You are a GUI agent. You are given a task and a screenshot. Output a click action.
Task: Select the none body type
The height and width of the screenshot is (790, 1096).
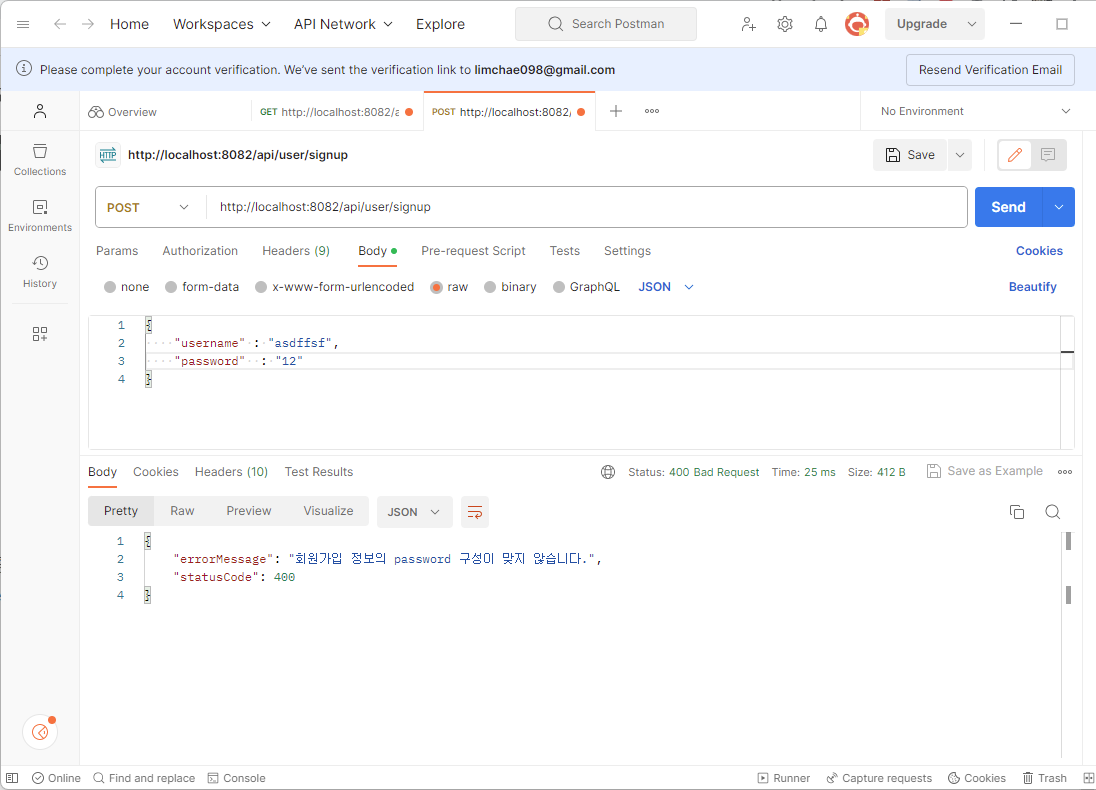tap(127, 287)
